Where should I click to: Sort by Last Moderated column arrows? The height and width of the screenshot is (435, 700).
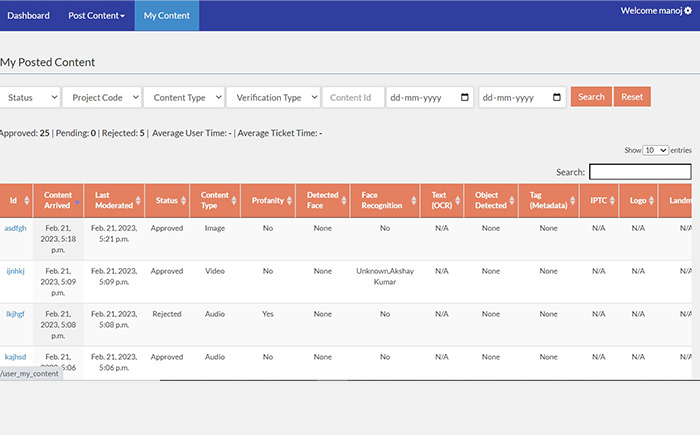(138, 201)
